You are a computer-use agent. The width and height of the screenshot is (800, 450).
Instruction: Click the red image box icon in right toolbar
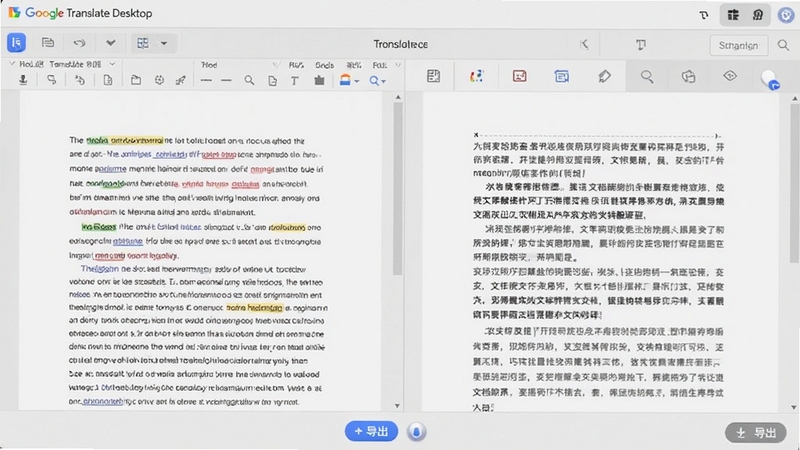click(519, 77)
